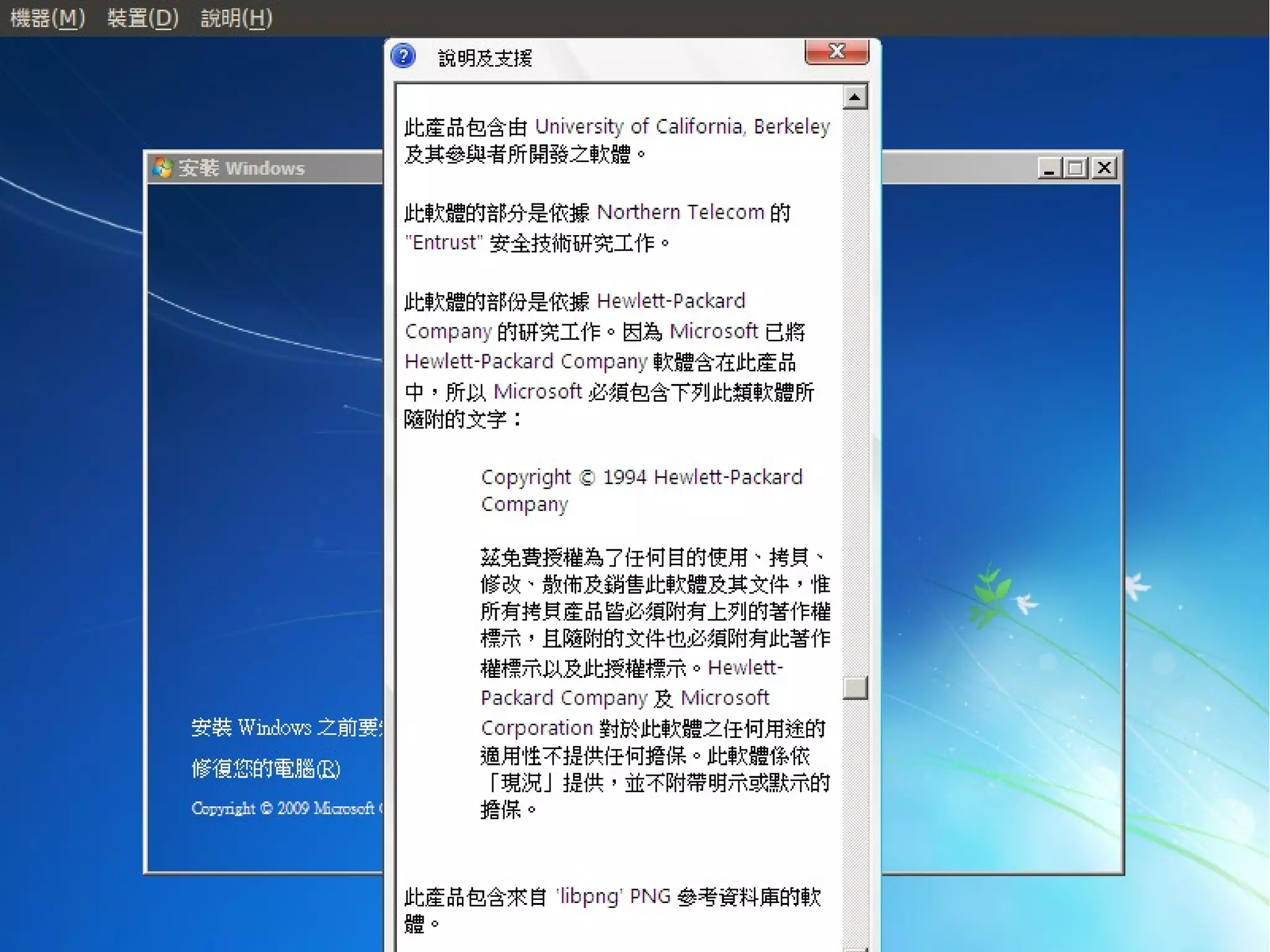Click the 安裝 Windows title bar text
The width and height of the screenshot is (1270, 952).
point(242,168)
